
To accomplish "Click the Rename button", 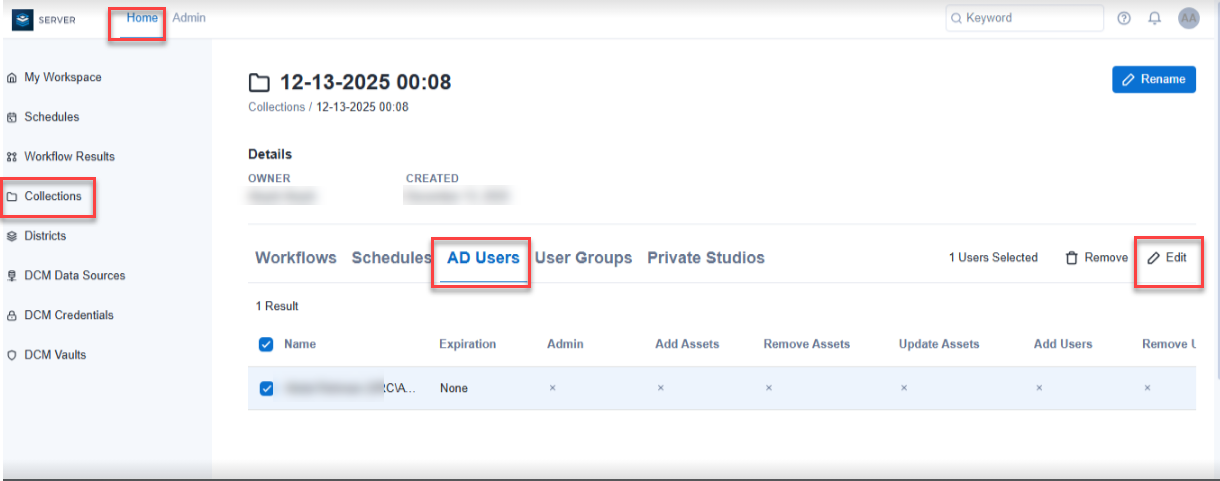I will click(1154, 80).
